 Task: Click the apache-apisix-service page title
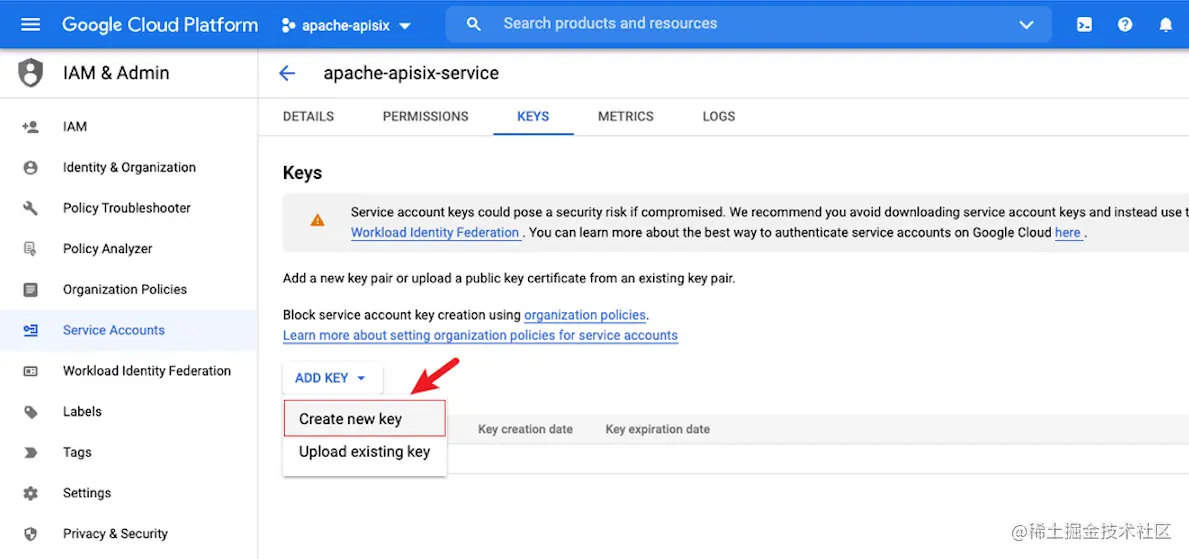click(x=411, y=73)
